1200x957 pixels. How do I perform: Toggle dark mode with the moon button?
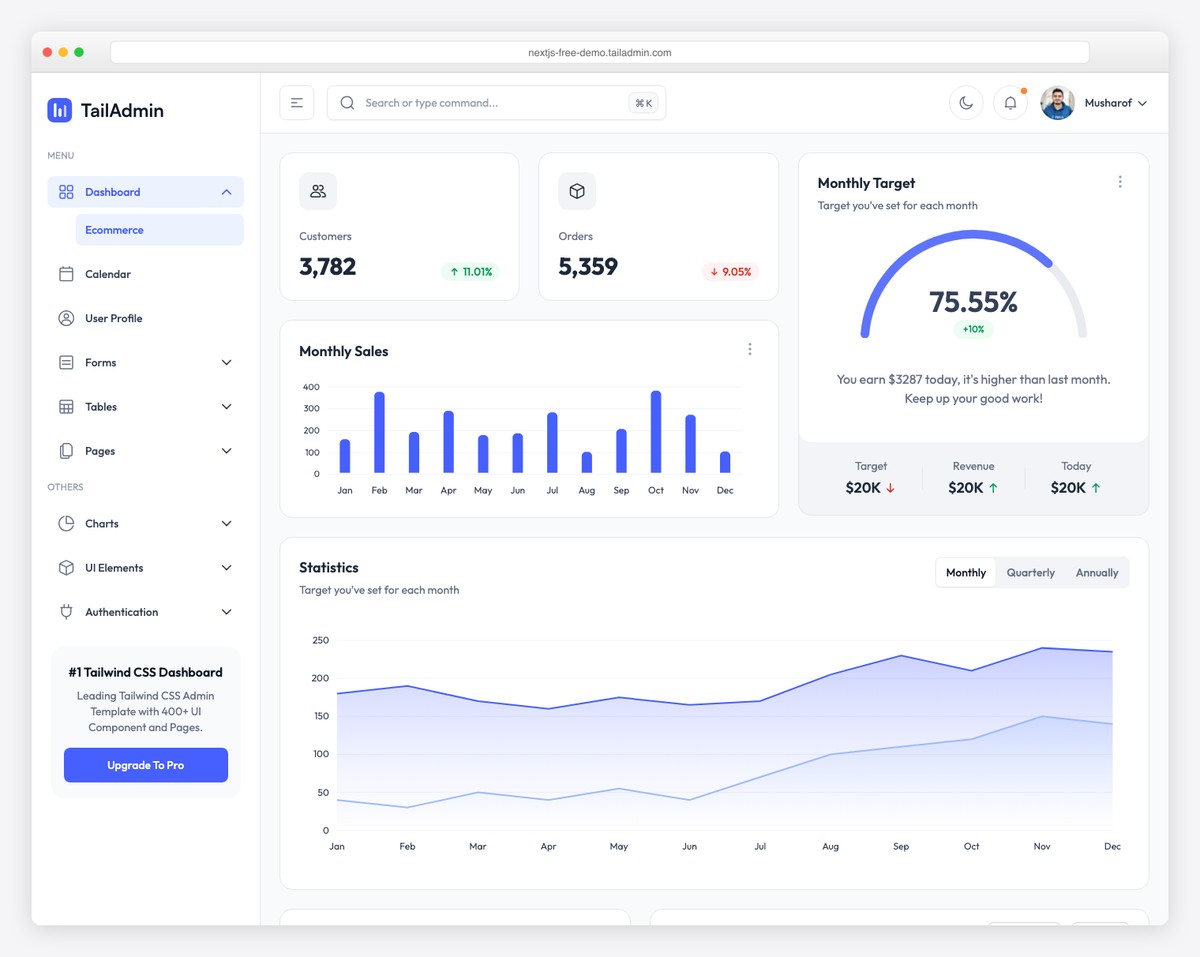965,102
